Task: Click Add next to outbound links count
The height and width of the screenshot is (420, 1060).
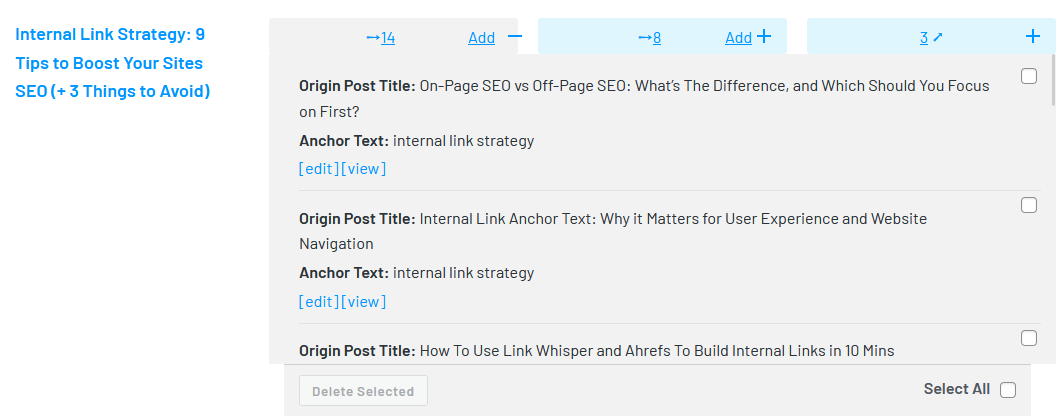Action: pos(738,38)
